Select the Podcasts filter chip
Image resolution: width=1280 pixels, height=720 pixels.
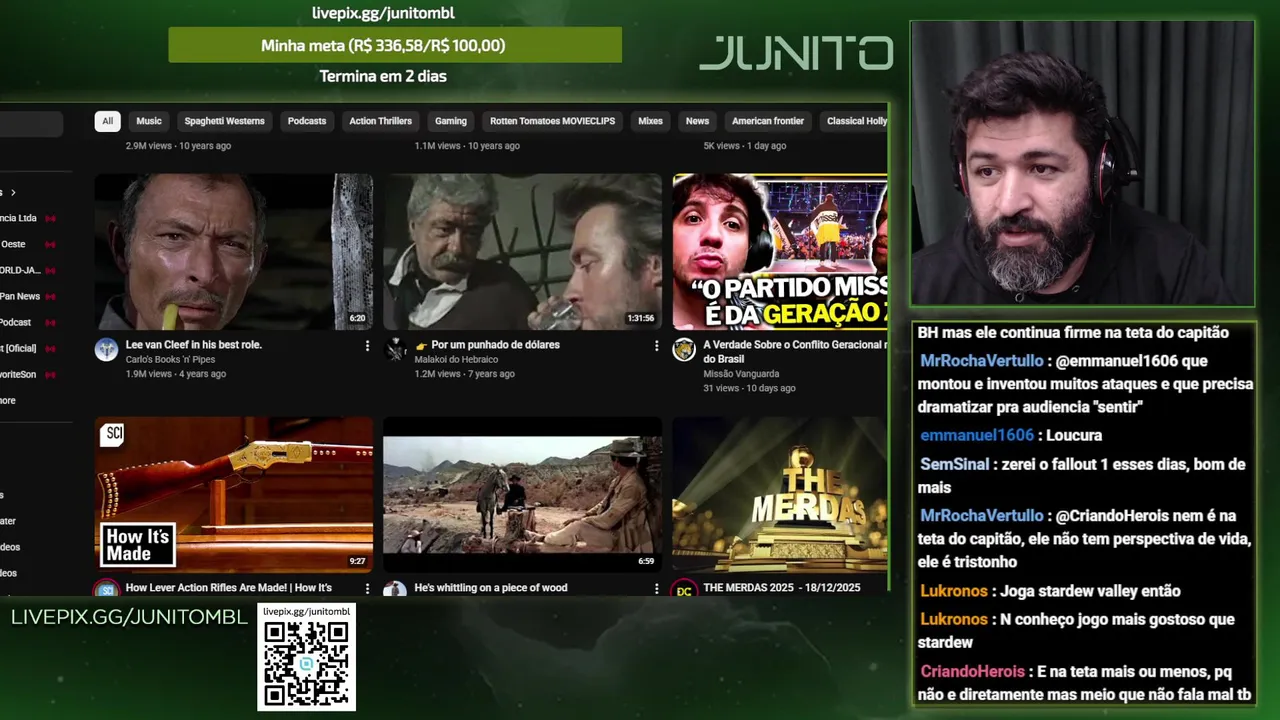pos(307,121)
